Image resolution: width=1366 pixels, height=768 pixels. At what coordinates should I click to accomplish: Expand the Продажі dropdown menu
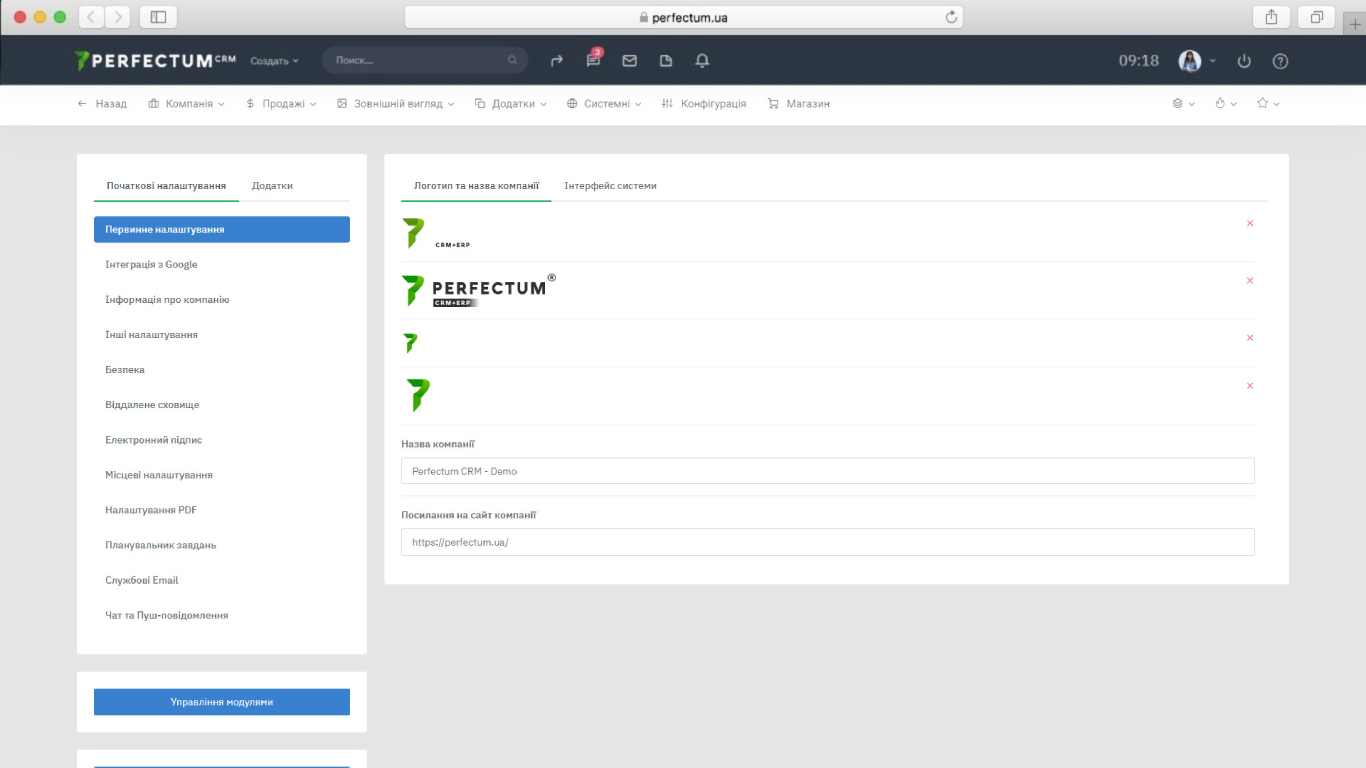(281, 104)
